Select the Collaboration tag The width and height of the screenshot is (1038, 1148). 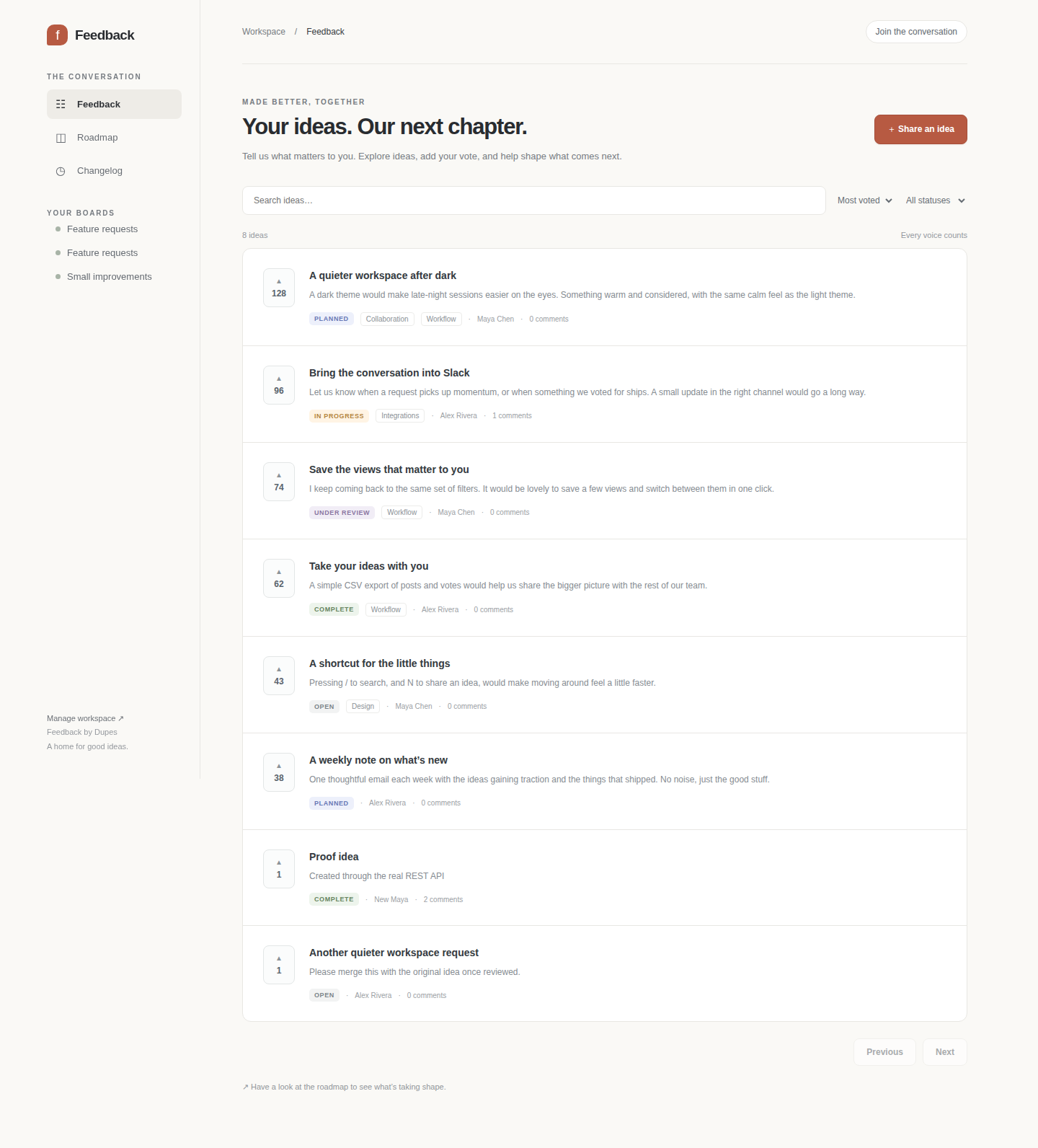pyautogui.click(x=387, y=319)
